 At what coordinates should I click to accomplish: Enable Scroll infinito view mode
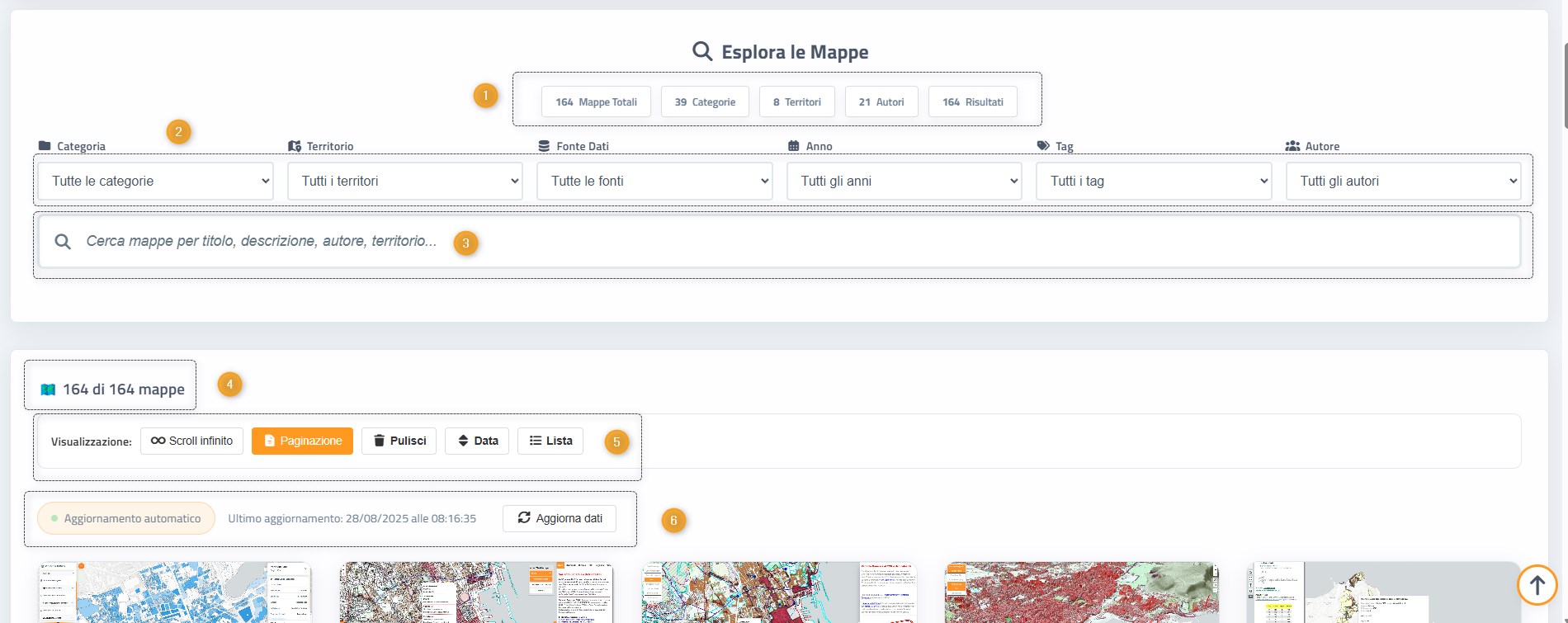191,441
